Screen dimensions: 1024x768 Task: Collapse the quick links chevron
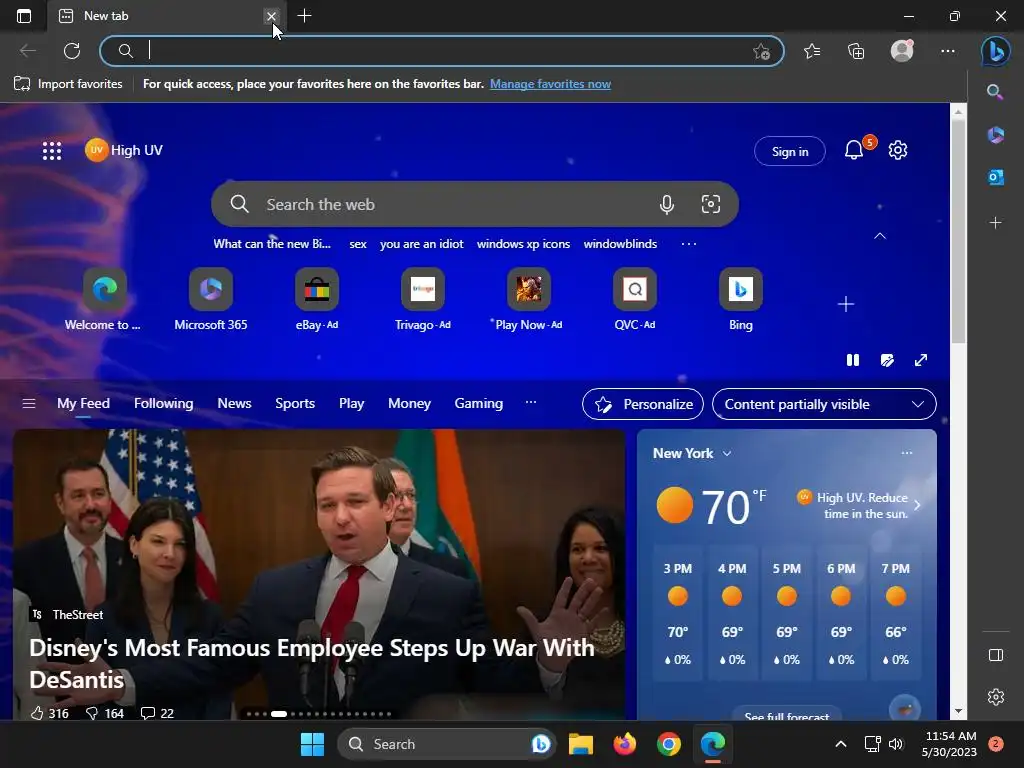pos(880,236)
